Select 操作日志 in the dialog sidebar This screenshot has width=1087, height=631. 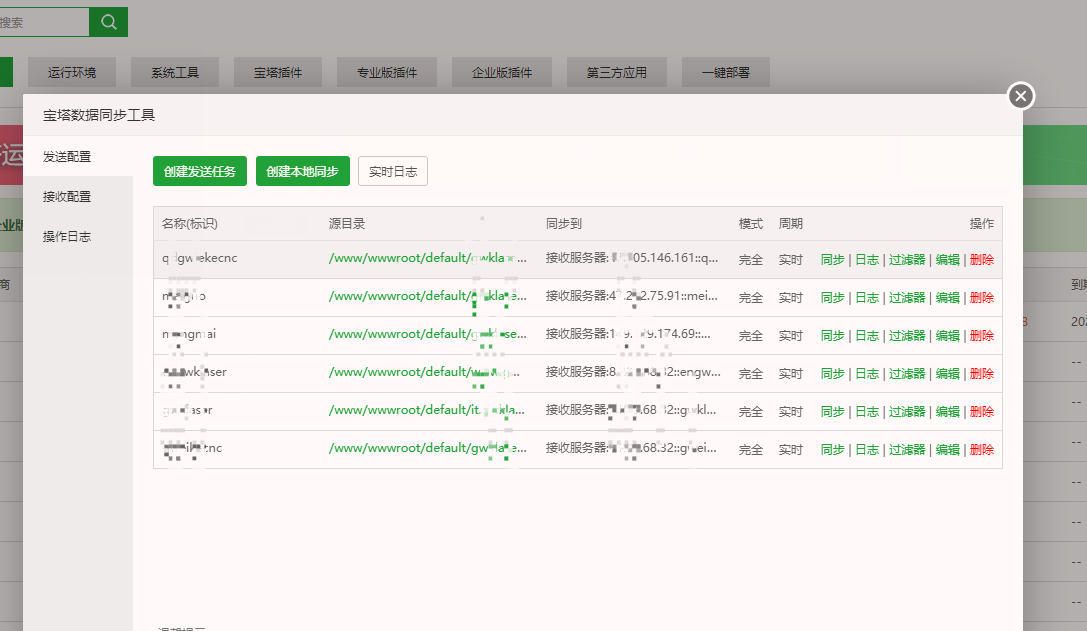78,236
